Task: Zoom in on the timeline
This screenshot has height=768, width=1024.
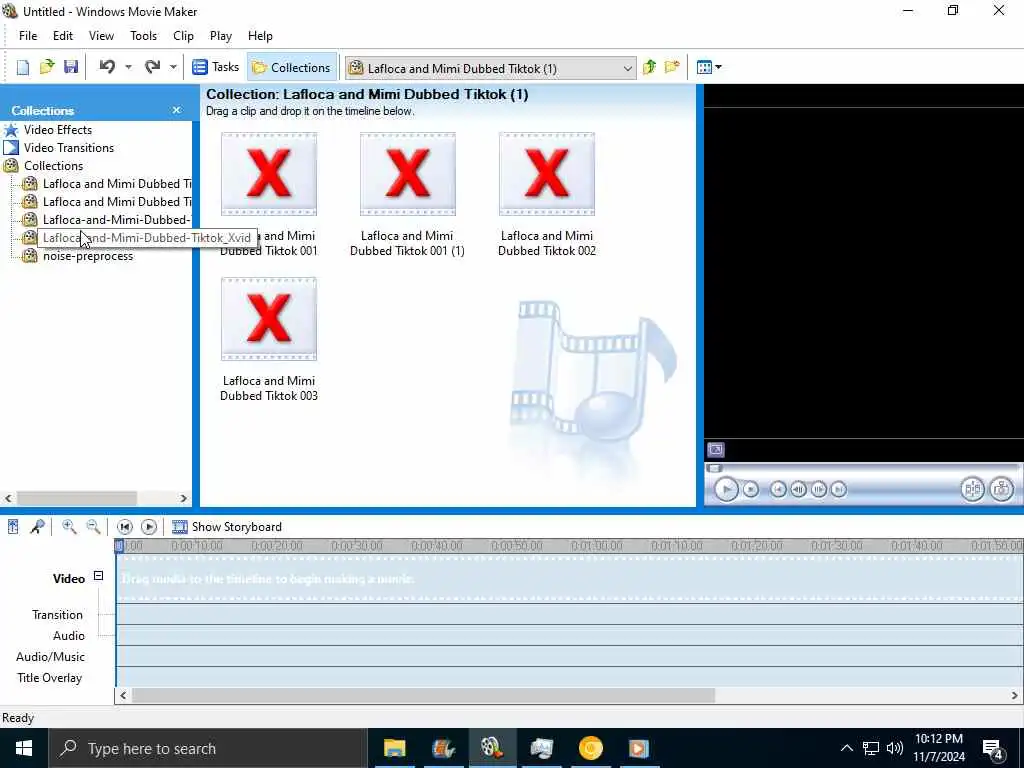Action: pos(69,527)
